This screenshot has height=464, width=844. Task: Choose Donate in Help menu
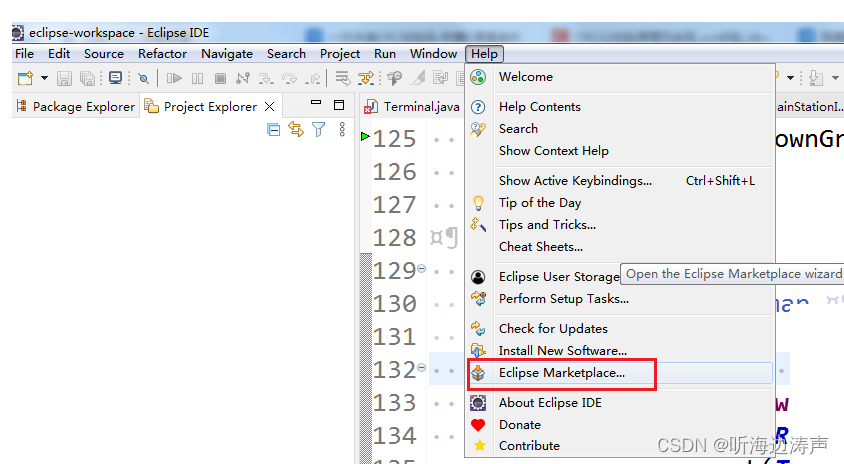(x=620, y=425)
